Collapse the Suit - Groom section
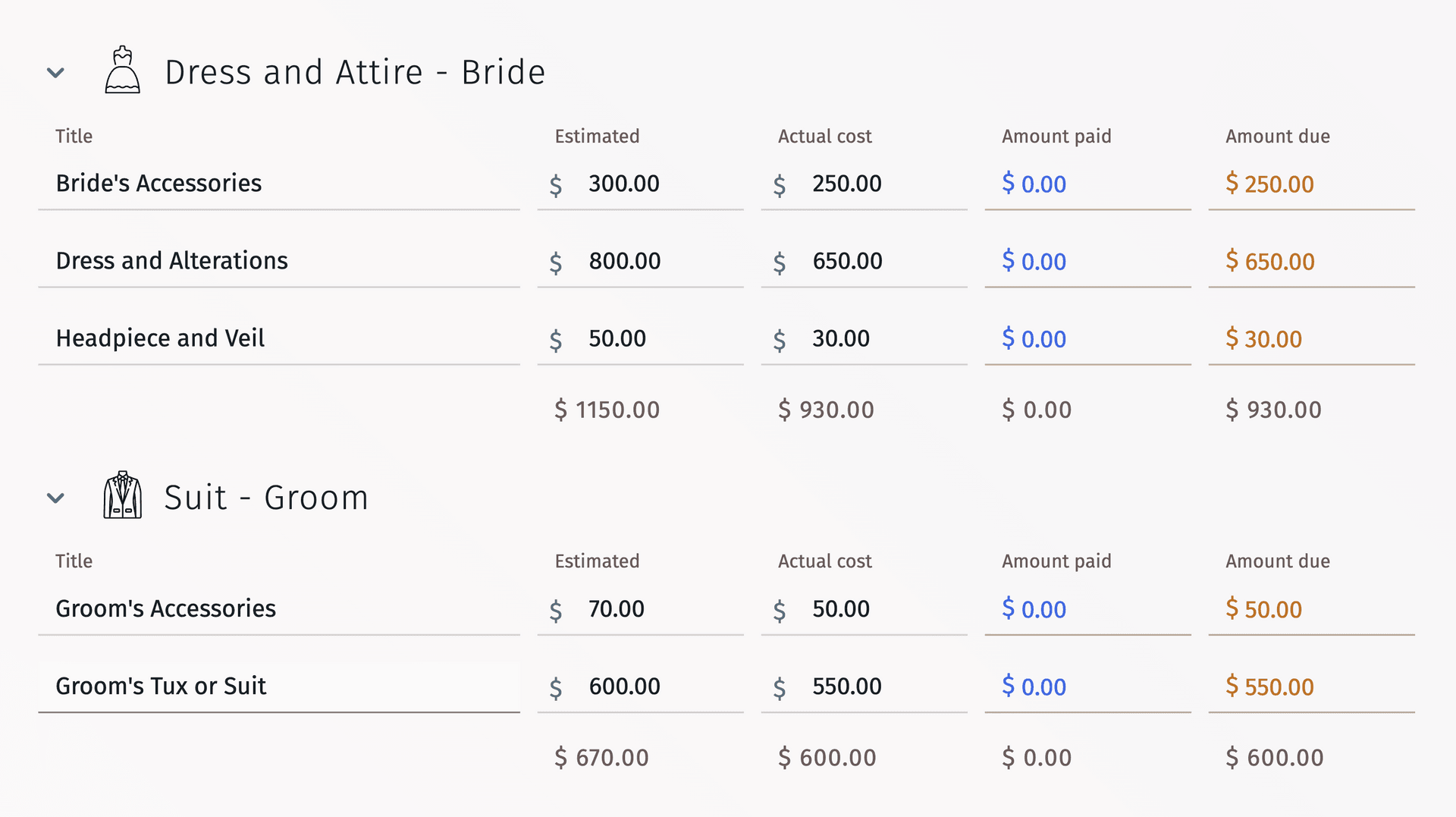The width and height of the screenshot is (1456, 817). (55, 498)
